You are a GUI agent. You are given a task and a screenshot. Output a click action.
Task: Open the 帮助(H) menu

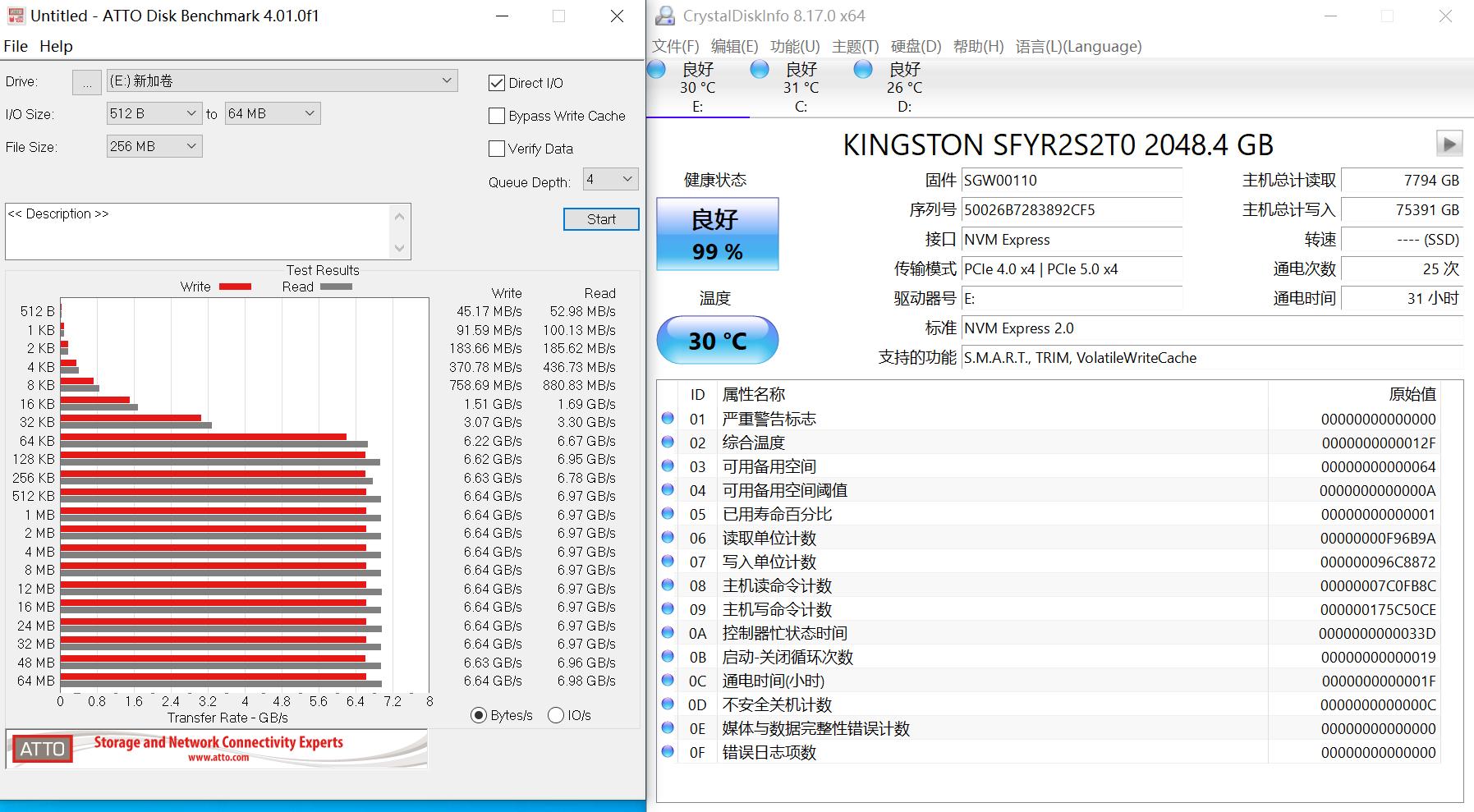(978, 46)
